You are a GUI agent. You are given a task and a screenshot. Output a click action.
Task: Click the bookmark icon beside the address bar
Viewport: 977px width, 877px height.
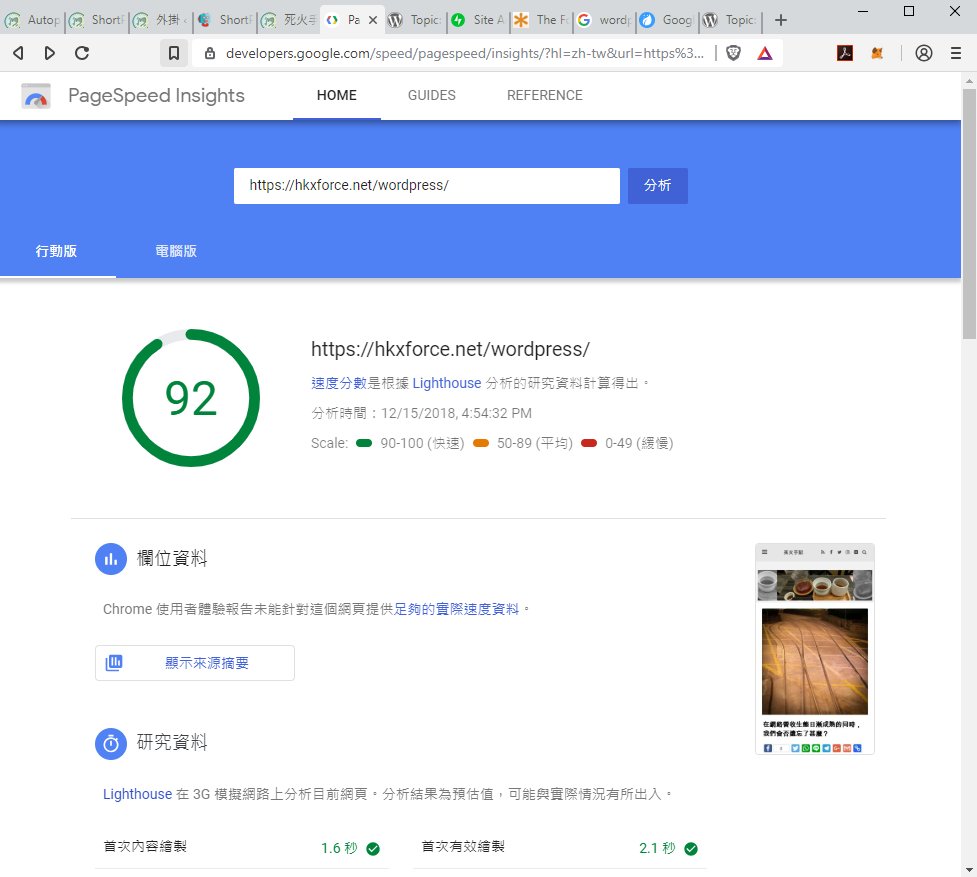174,53
